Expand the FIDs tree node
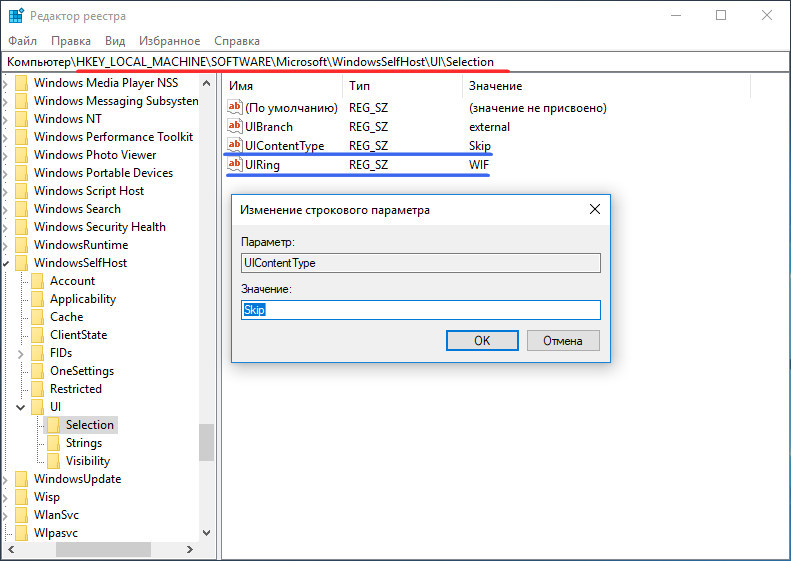The image size is (791, 561). pos(21,354)
